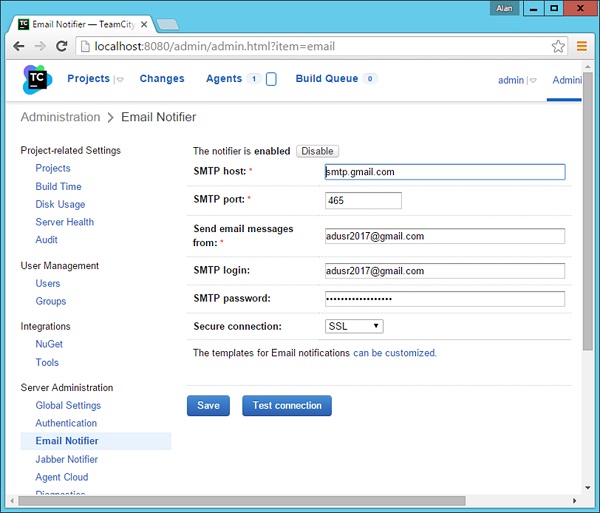The height and width of the screenshot is (513, 600).
Task: Open Users in sidebar
Action: (48, 283)
